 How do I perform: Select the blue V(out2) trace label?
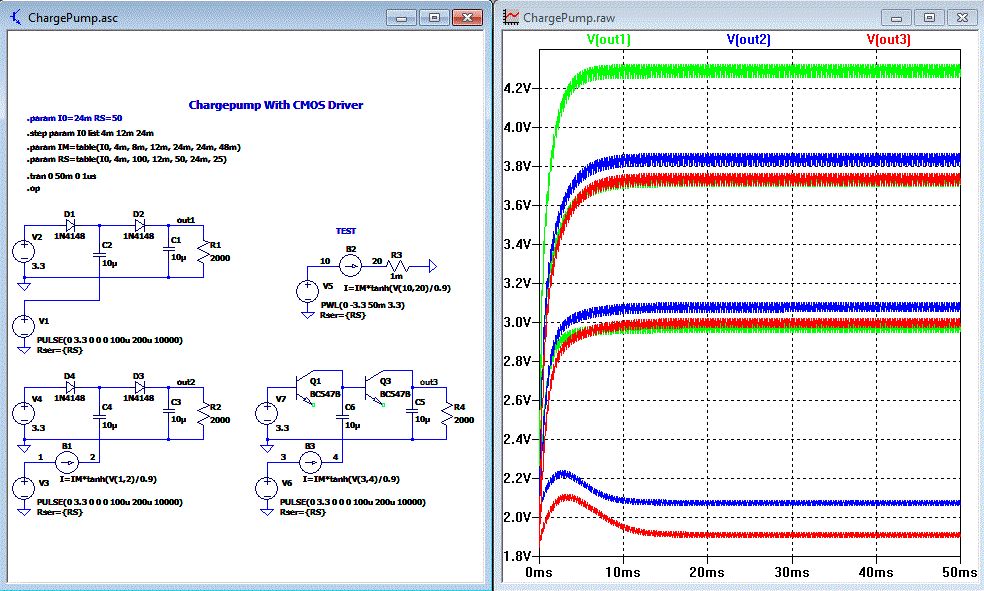[747, 39]
